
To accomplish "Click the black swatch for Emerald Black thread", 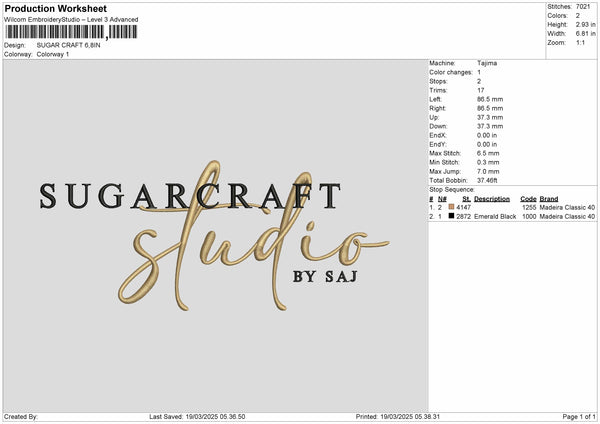I will (453, 216).
